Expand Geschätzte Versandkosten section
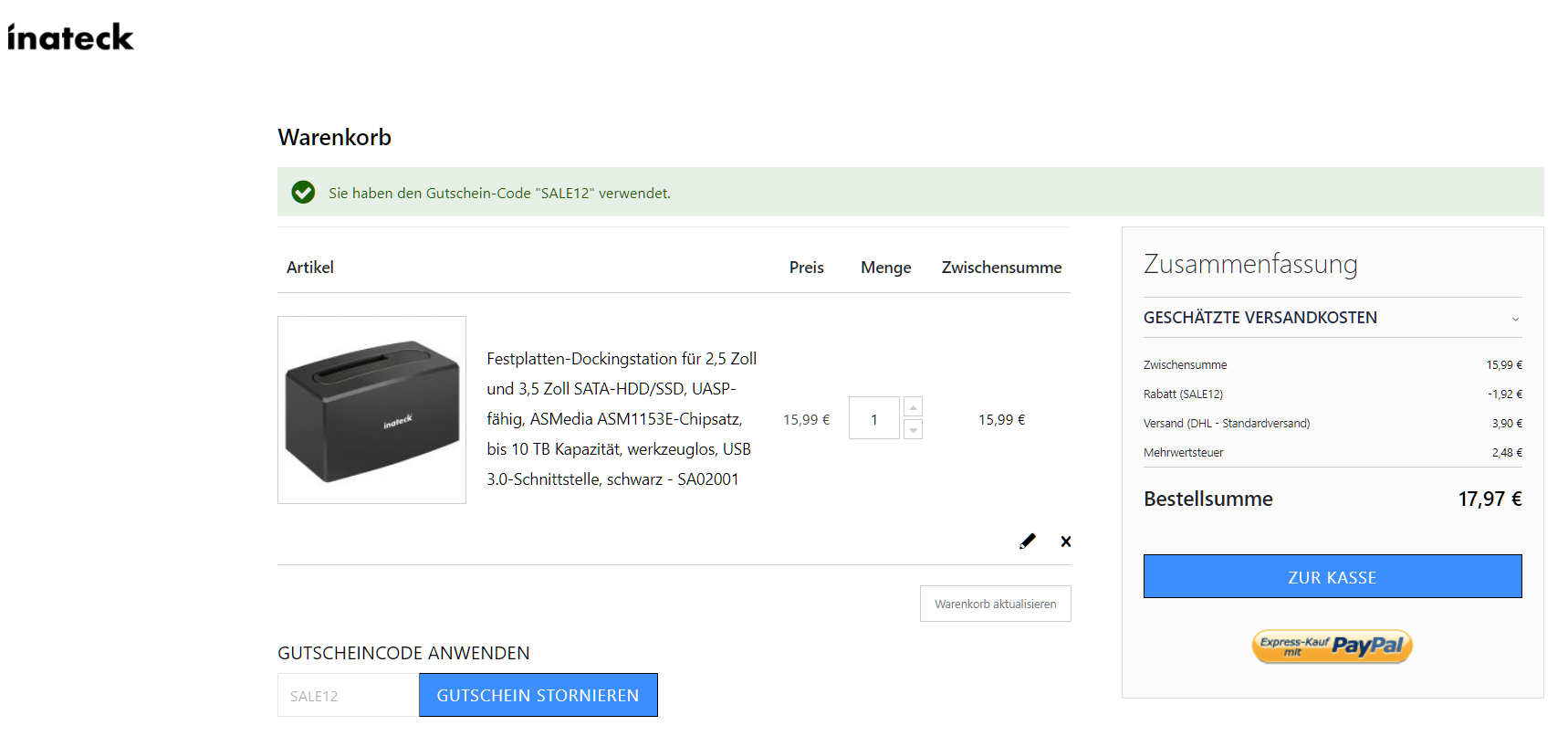 click(1333, 318)
